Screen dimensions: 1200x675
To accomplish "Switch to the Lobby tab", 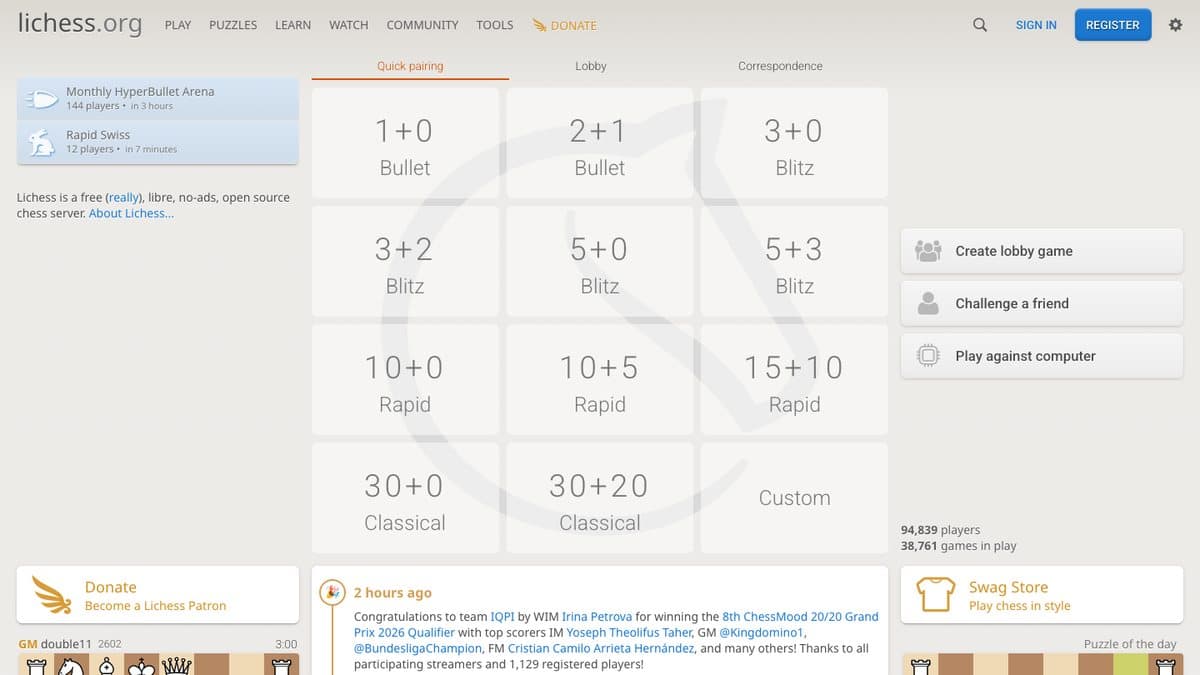I will tap(591, 66).
